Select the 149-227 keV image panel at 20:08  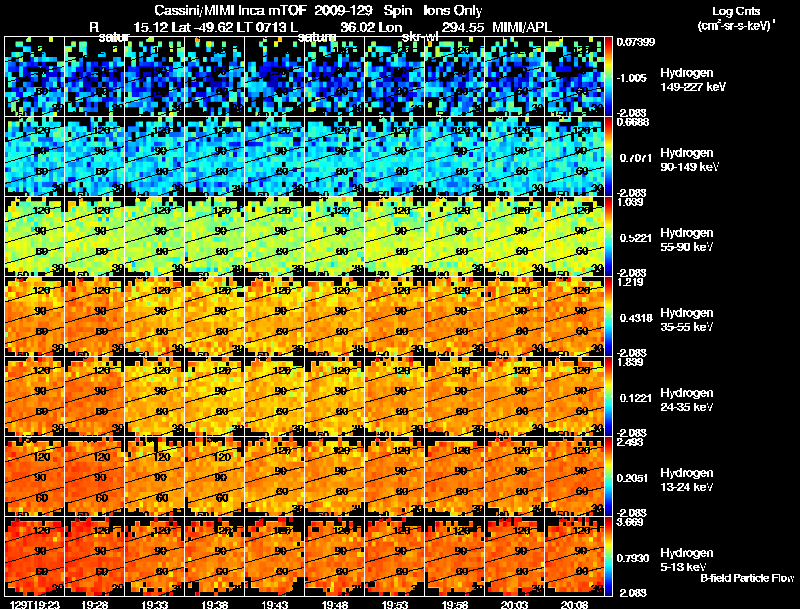pyautogui.click(x=575, y=77)
